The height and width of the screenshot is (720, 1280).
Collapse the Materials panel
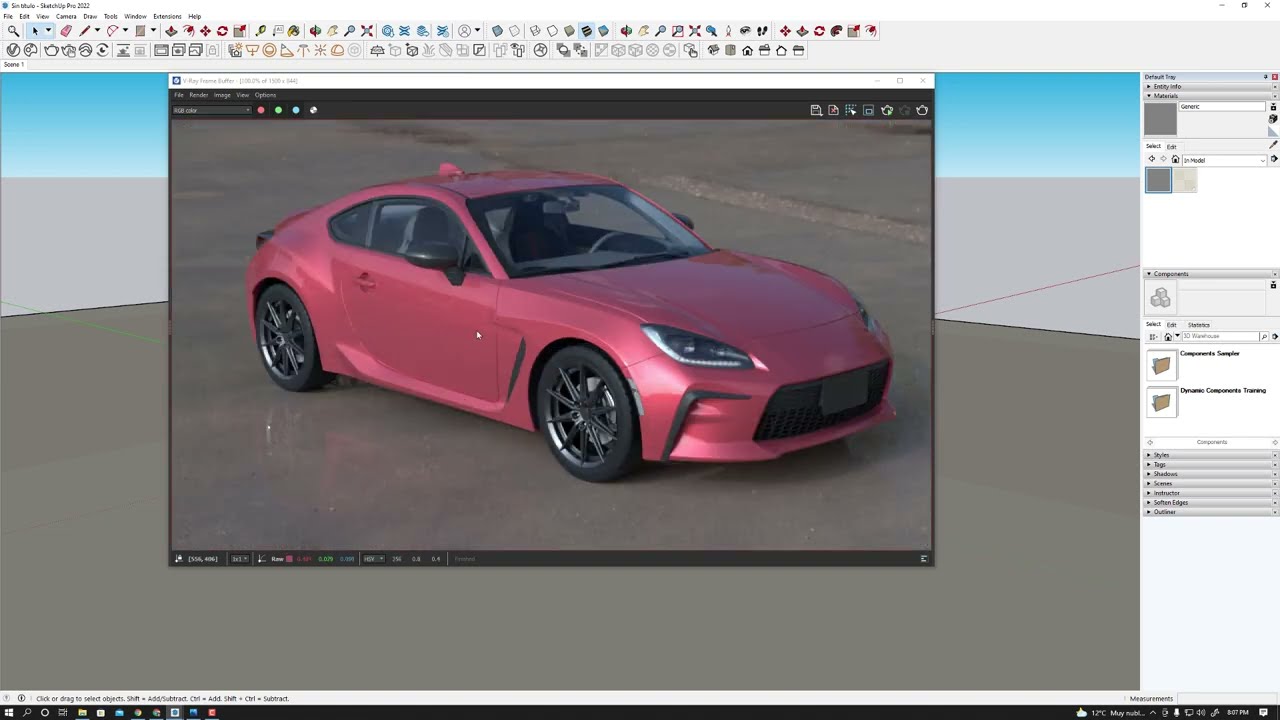coord(1211,96)
